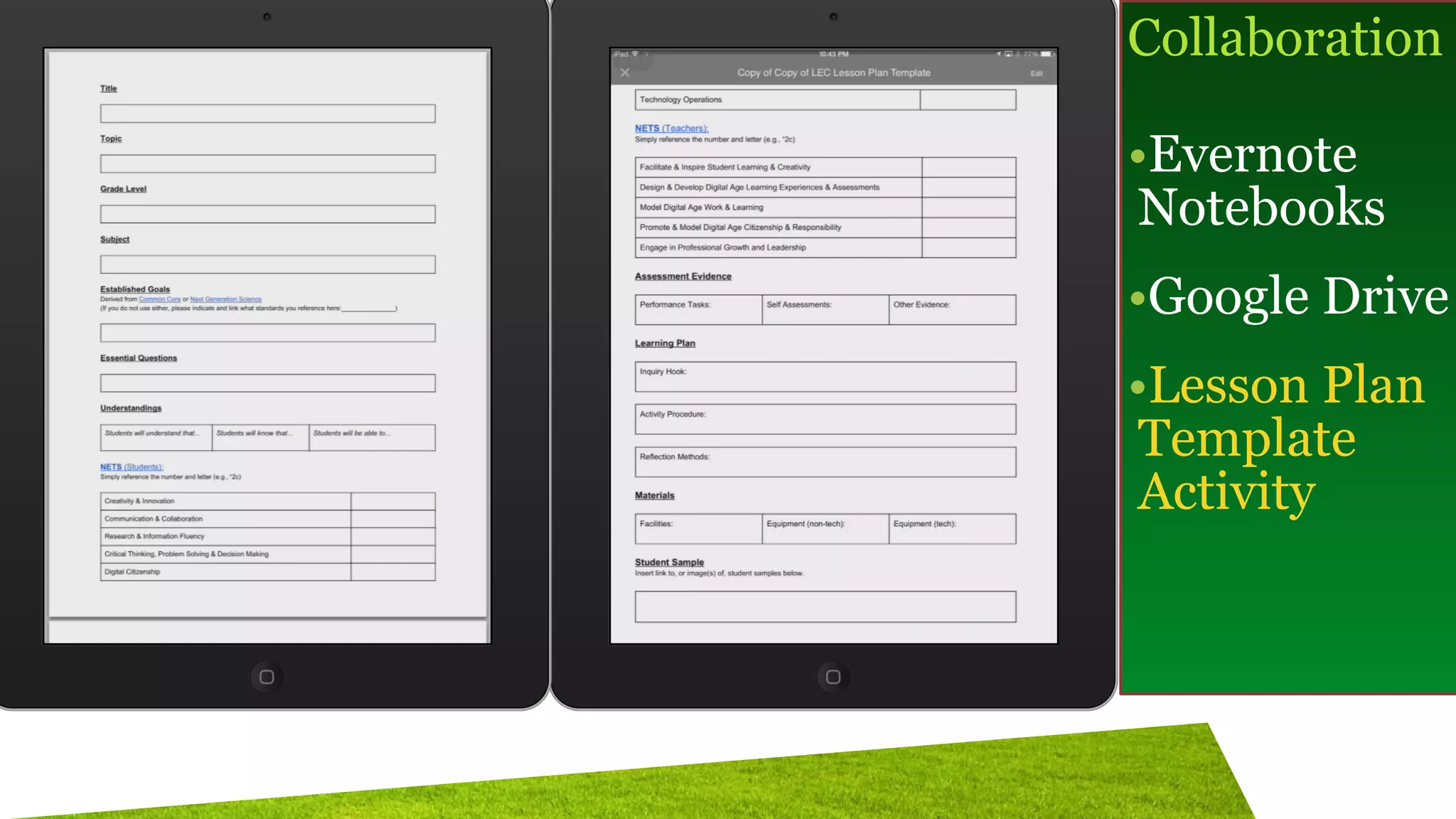Click the Inquiry Hook field
Screen dimensions: 1456x819
pos(825,377)
